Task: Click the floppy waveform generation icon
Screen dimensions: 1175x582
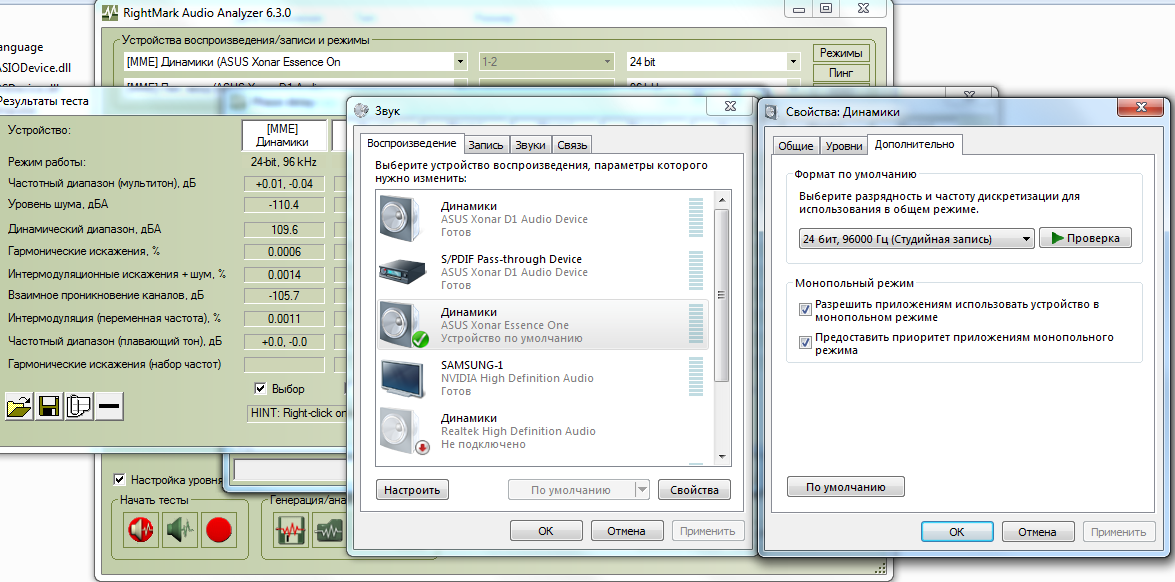Action: pyautogui.click(x=289, y=530)
